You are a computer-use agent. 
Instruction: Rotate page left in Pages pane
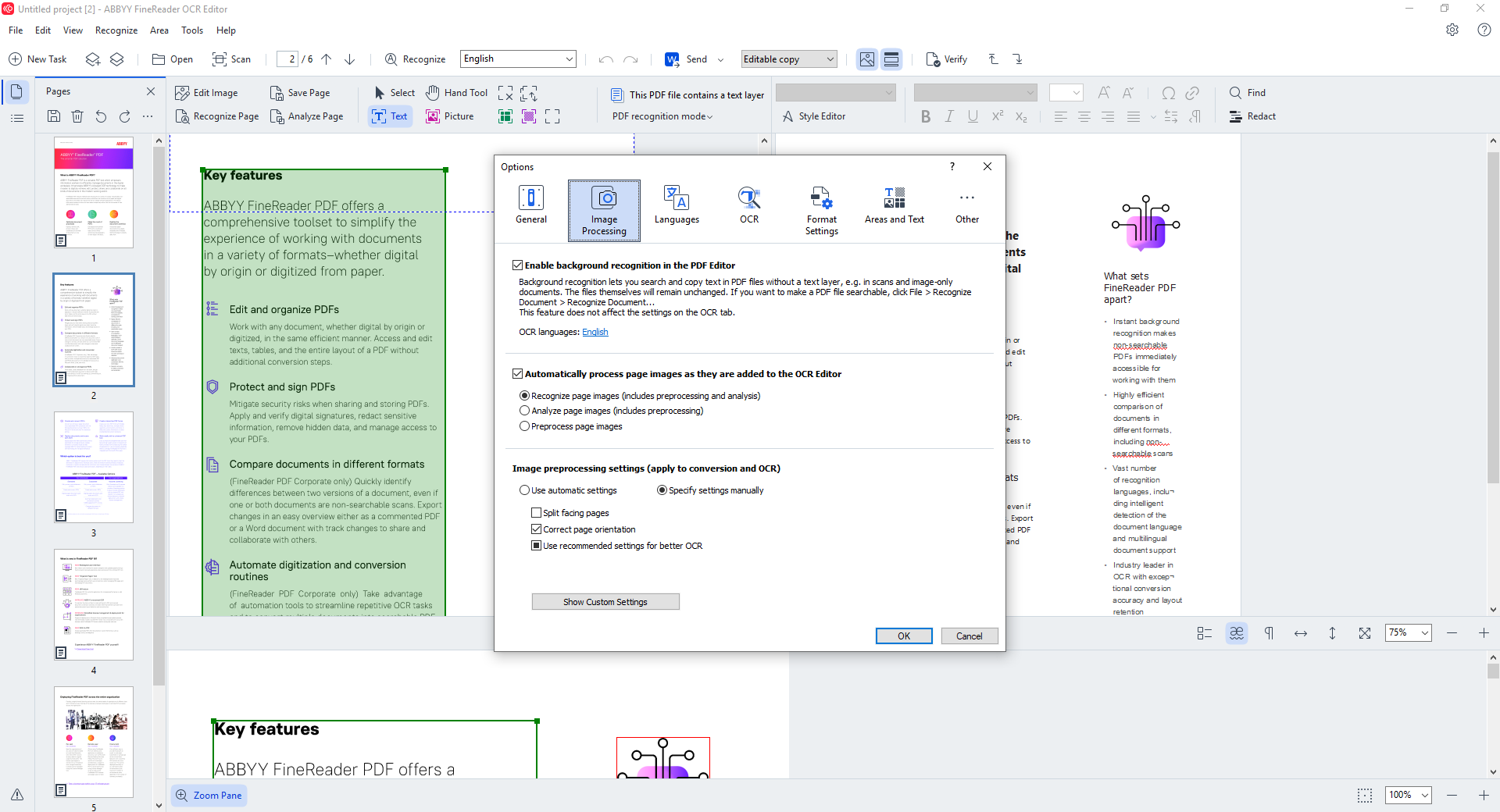click(101, 116)
